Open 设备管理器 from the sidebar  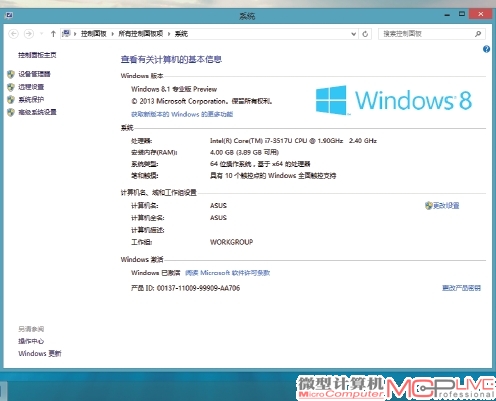coord(34,74)
